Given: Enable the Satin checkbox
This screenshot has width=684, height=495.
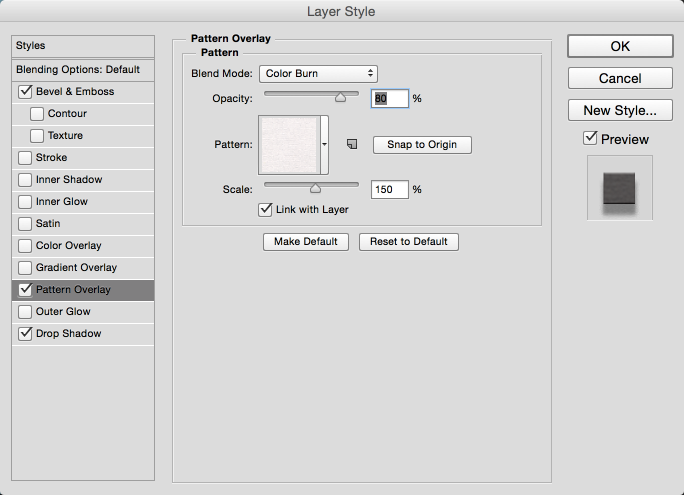Looking at the screenshot, I should [25, 223].
